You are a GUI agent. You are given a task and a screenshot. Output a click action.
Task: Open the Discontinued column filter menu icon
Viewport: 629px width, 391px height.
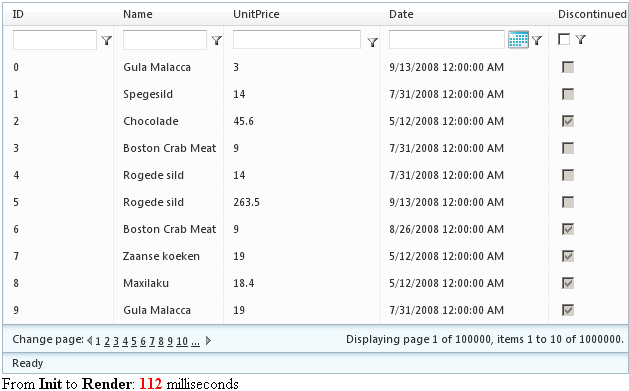[x=580, y=39]
